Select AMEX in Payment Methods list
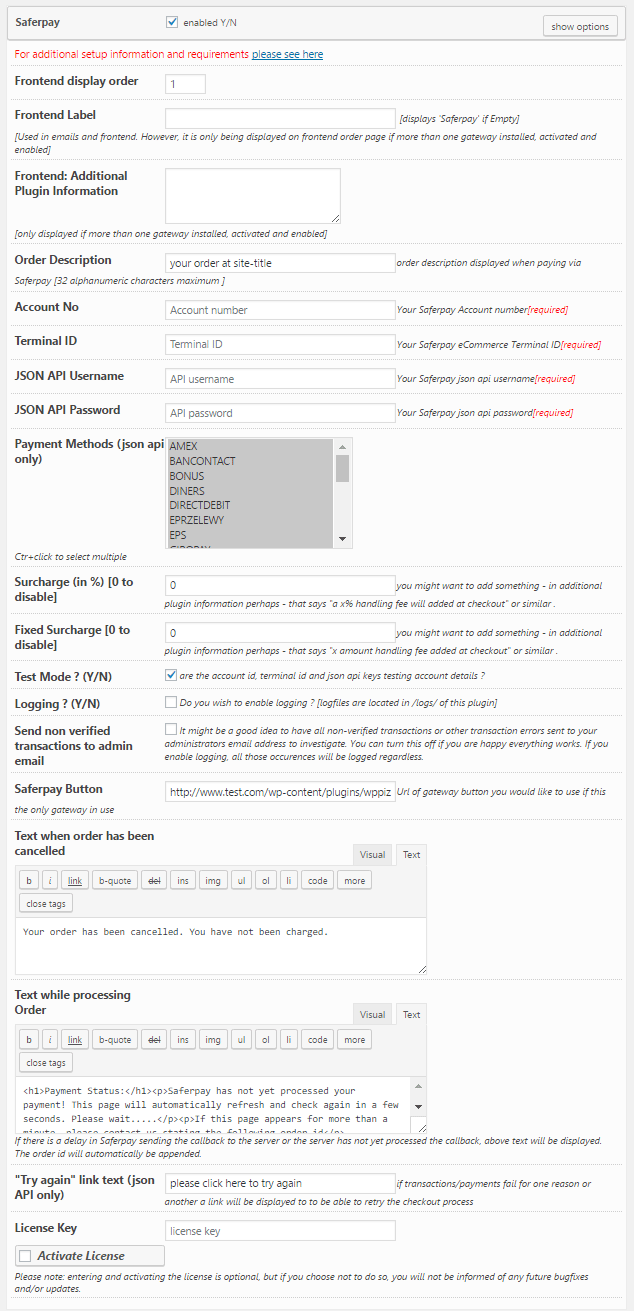Screen dimensions: 634x1311 [x=250, y=446]
